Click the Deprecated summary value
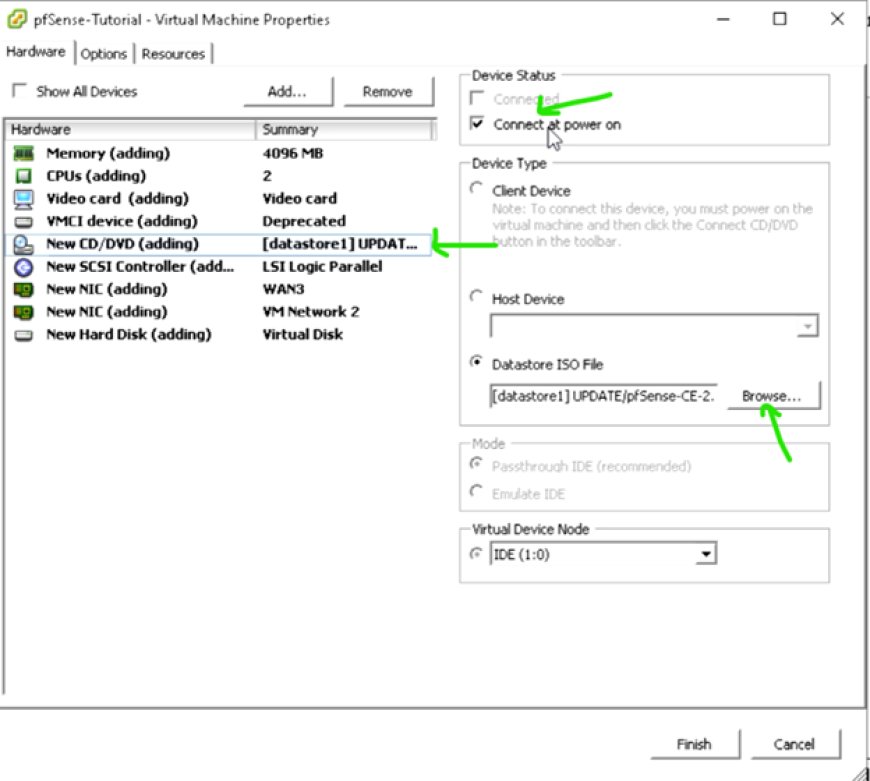The width and height of the screenshot is (870, 781). pyautogui.click(x=304, y=222)
